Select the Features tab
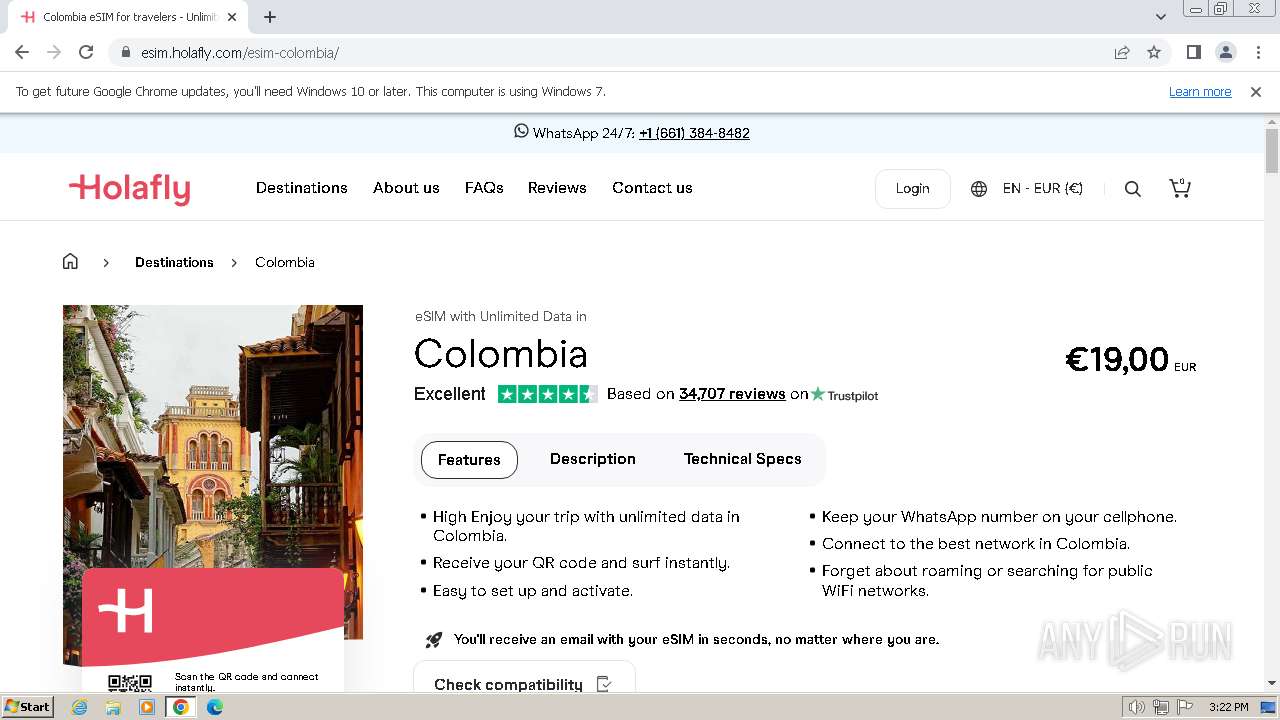The width and height of the screenshot is (1280, 720). (x=469, y=460)
